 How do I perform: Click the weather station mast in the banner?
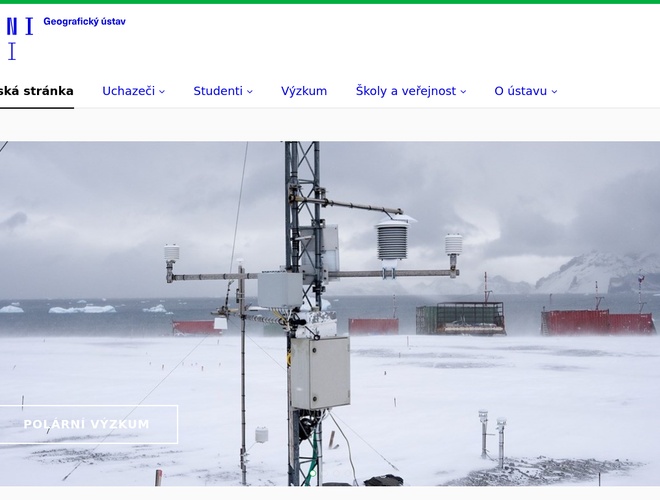(302, 314)
